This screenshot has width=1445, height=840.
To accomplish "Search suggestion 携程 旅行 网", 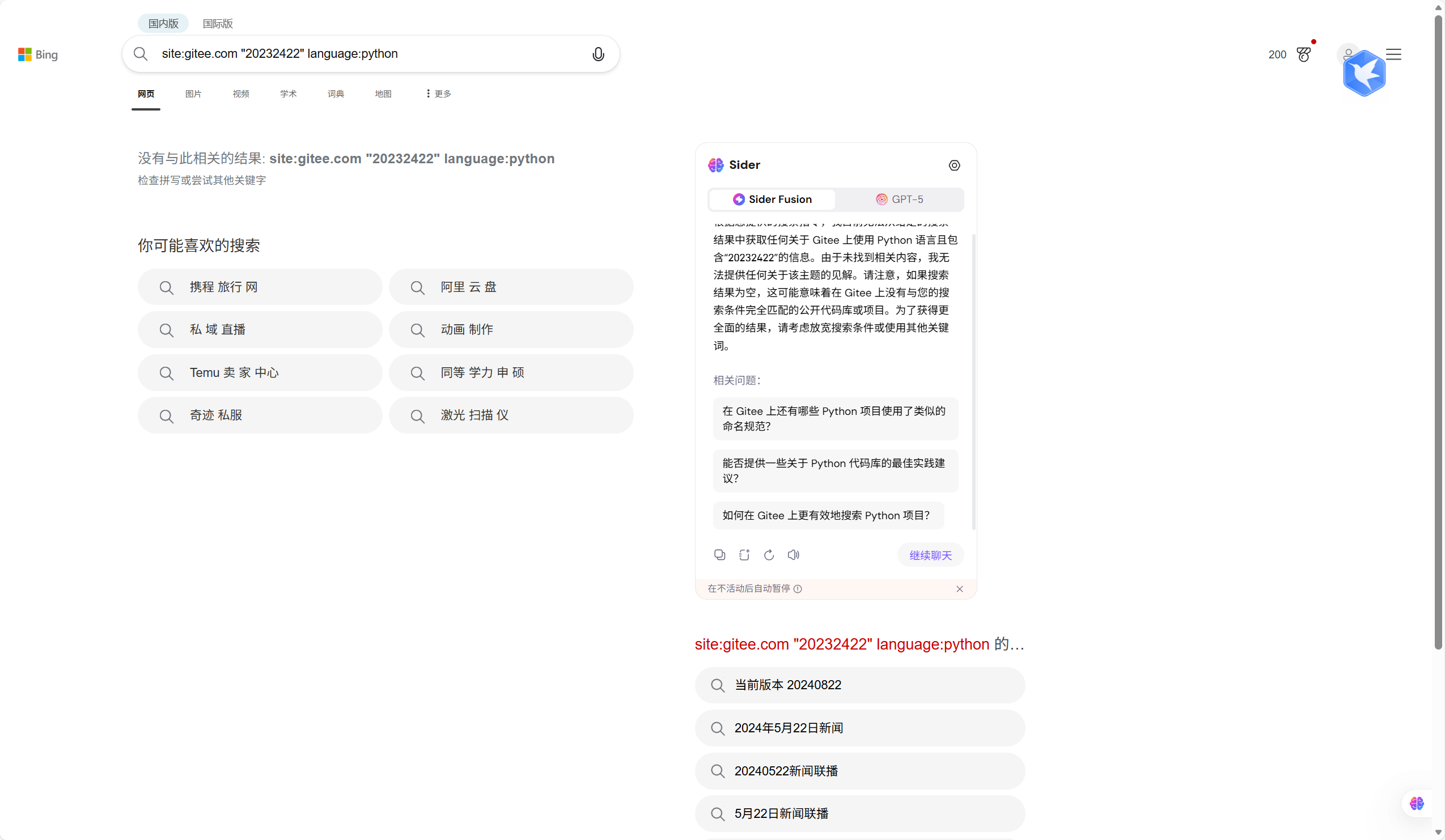I will pos(260,287).
